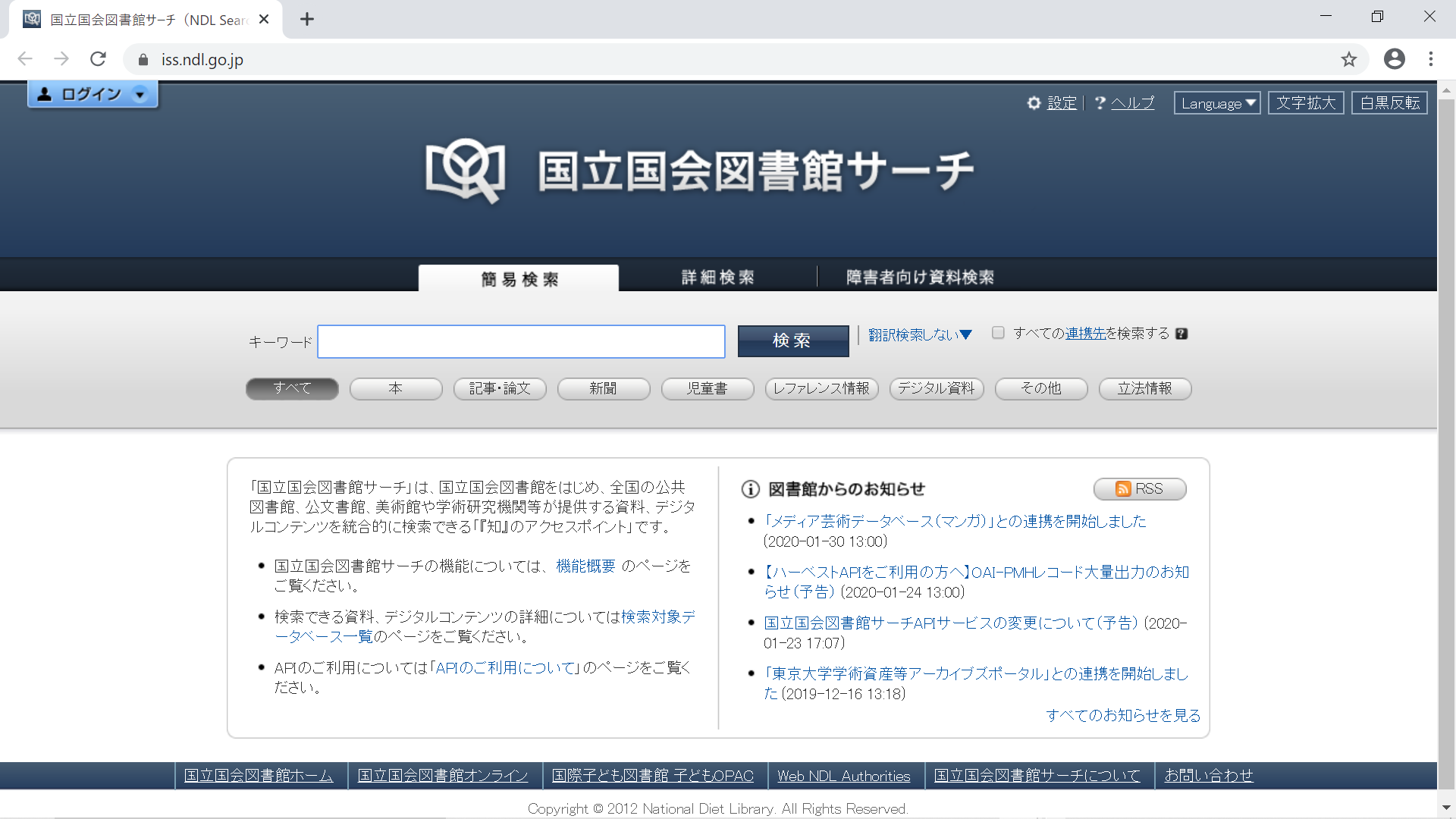Screen dimensions: 1456x819
Task: Open the メディア芸術データベース news link
Action: 955,521
